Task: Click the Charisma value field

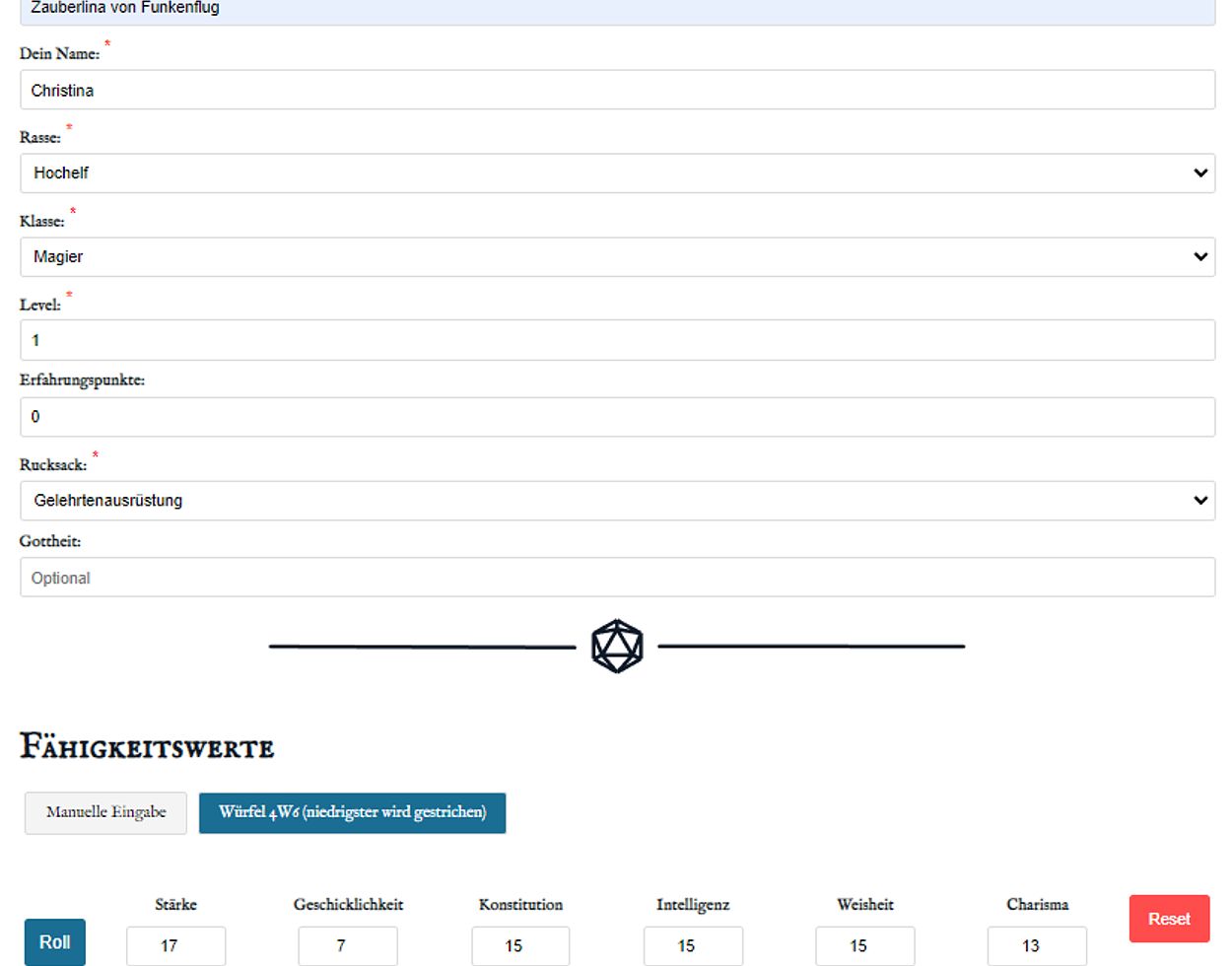Action: coord(1037,945)
